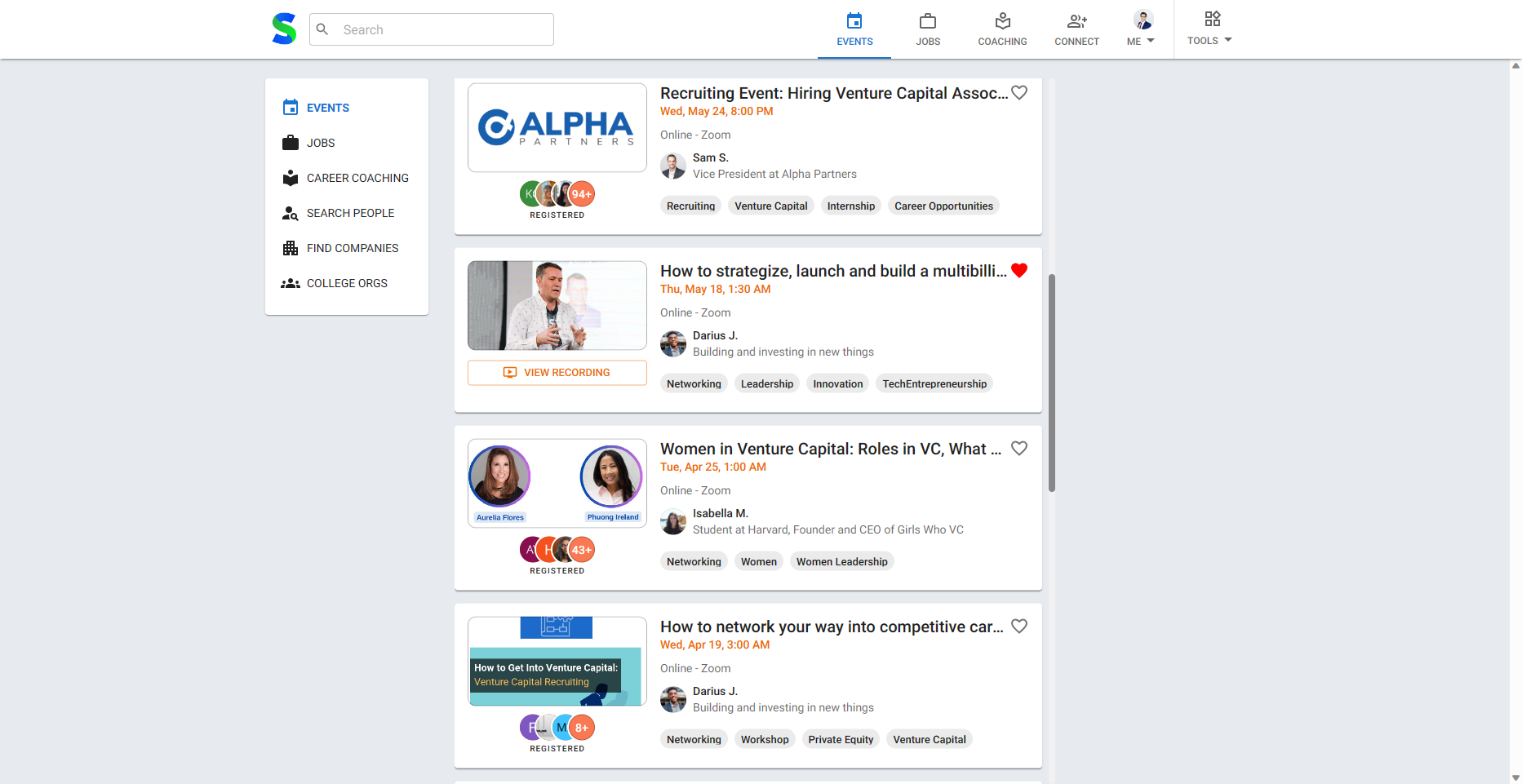The image size is (1522, 784).
Task: Open Career Coaching in the sidebar
Action: pyautogui.click(x=347, y=178)
